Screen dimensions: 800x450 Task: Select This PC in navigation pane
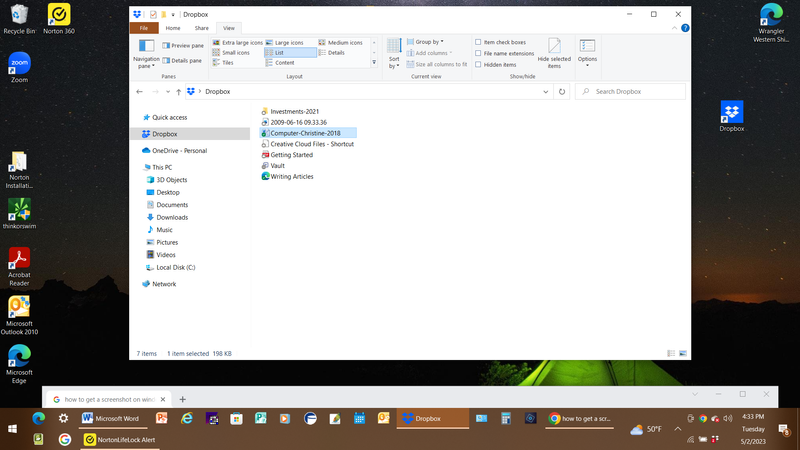157,167
